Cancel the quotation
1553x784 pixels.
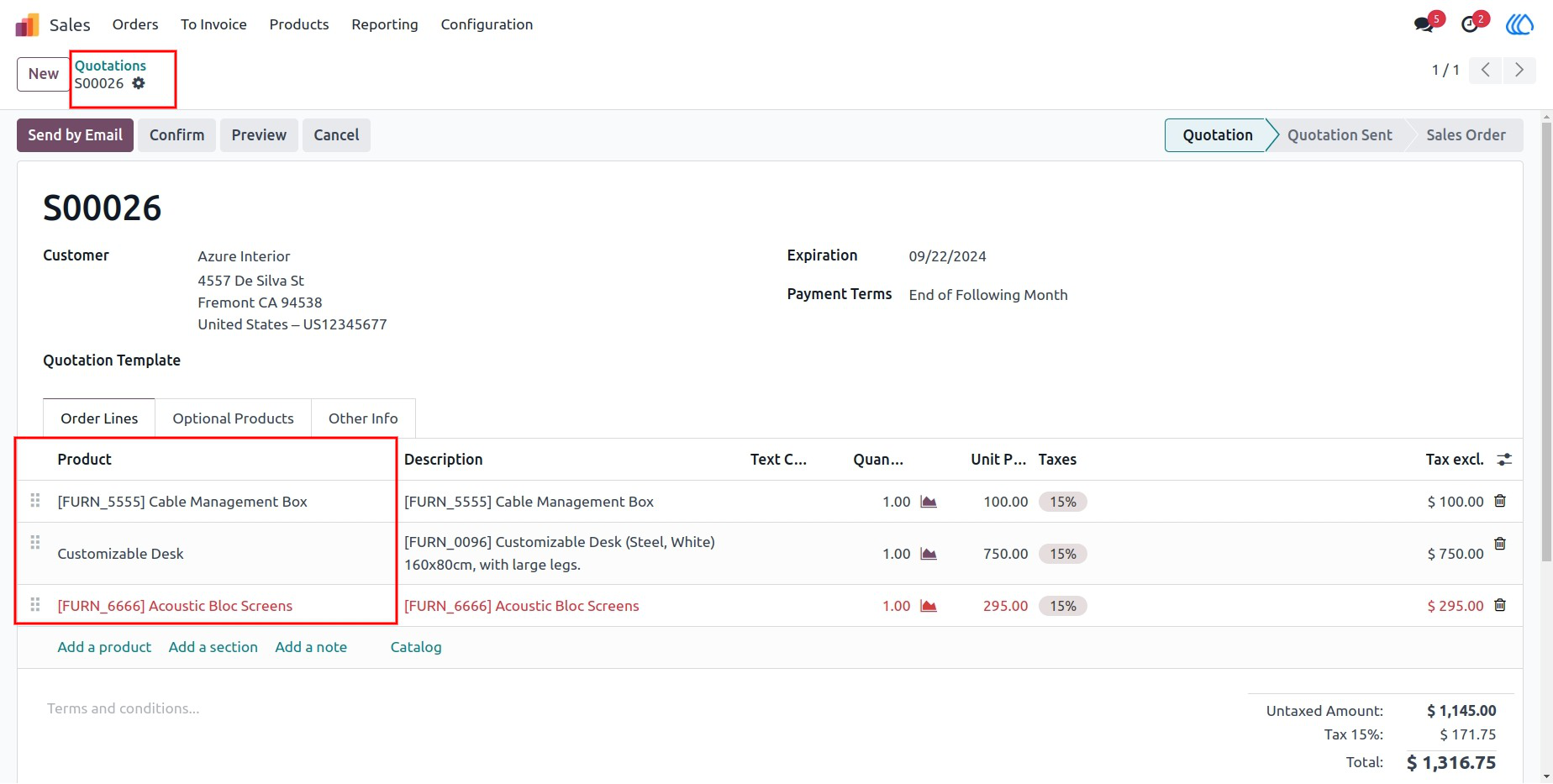336,135
